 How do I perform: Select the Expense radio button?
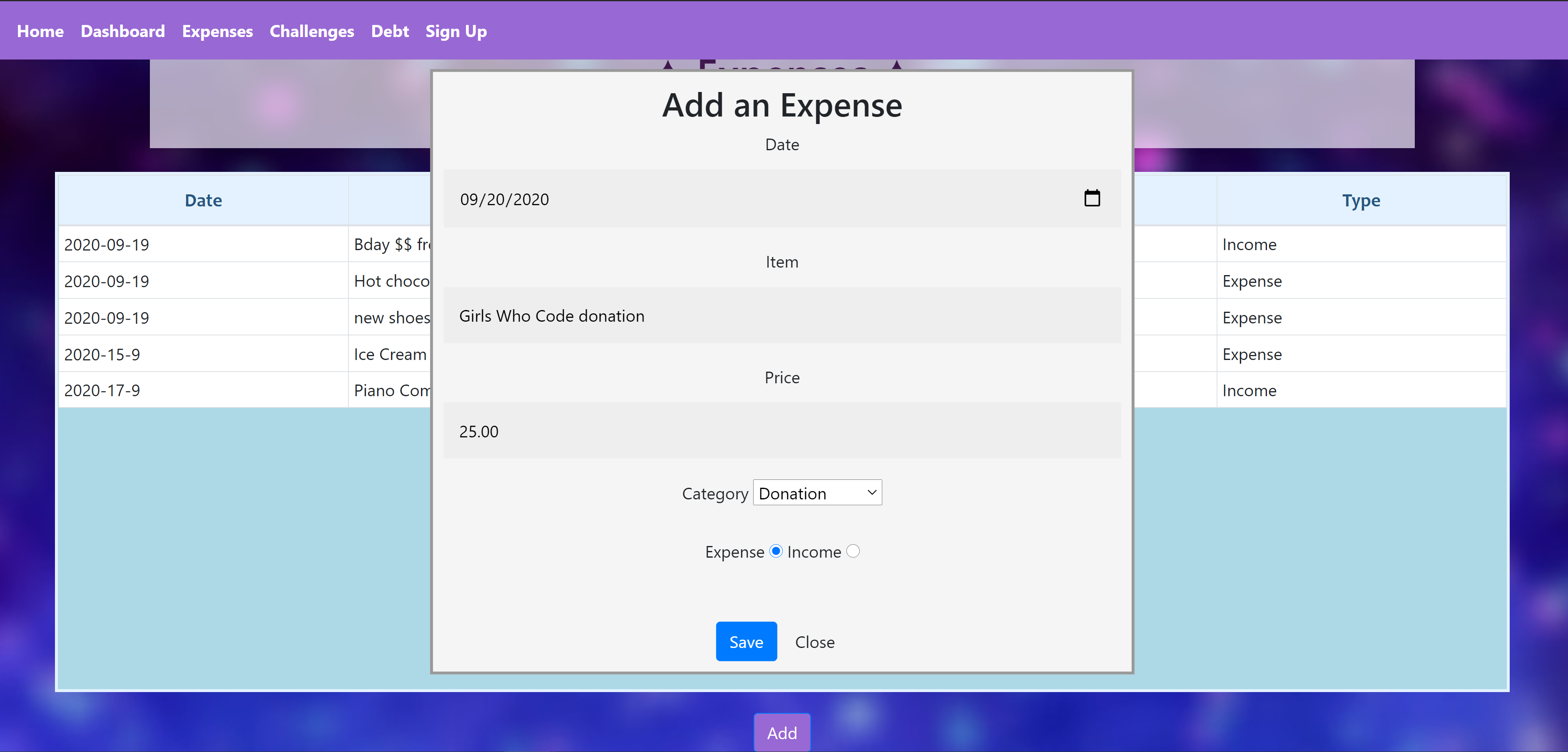pyautogui.click(x=776, y=551)
